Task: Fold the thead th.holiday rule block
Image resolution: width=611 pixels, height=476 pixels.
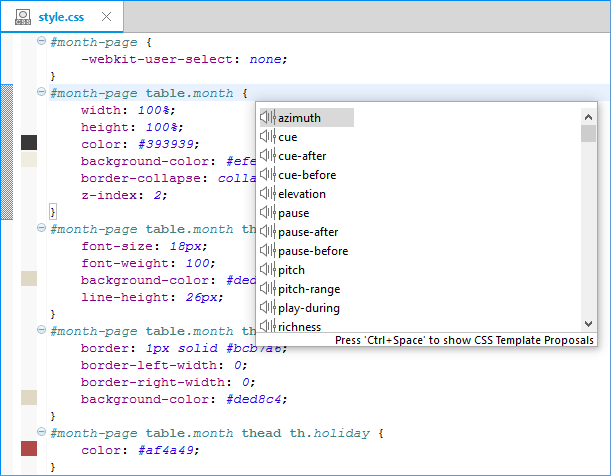Action: coord(41,433)
